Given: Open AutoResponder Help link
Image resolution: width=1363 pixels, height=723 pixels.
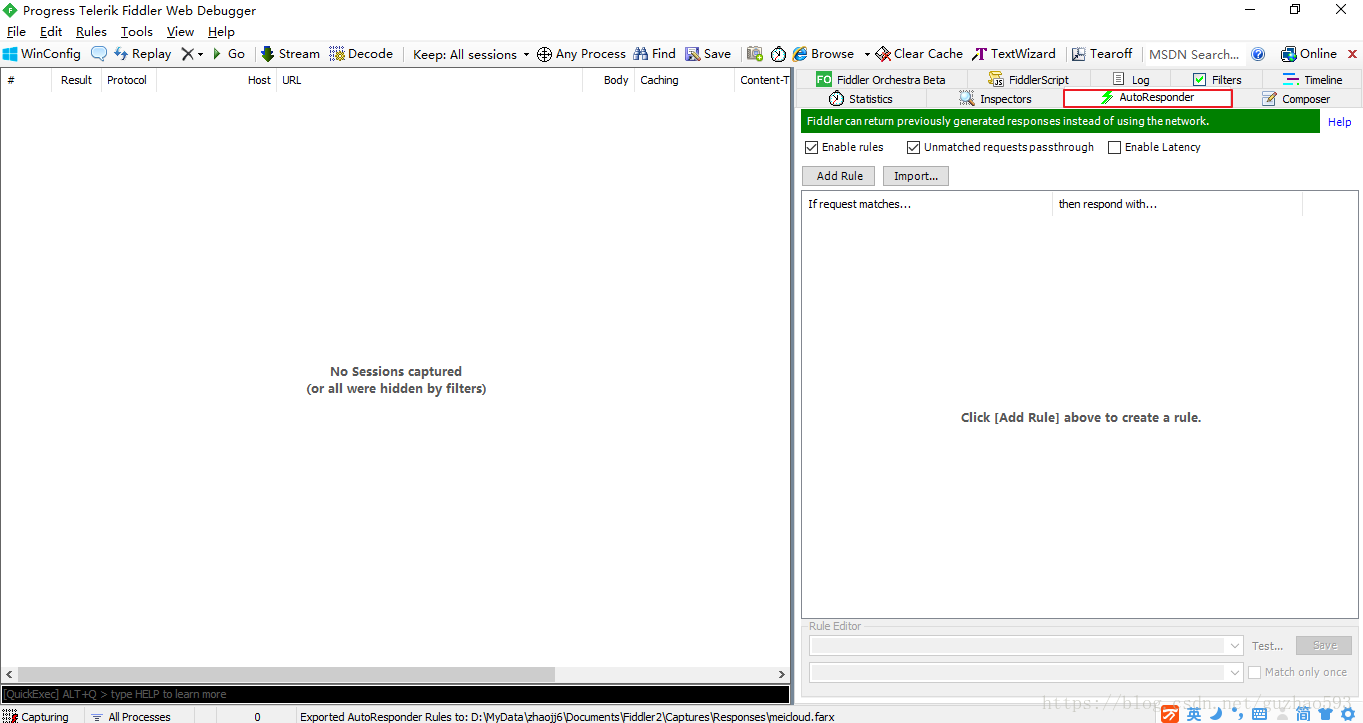Looking at the screenshot, I should [1339, 122].
